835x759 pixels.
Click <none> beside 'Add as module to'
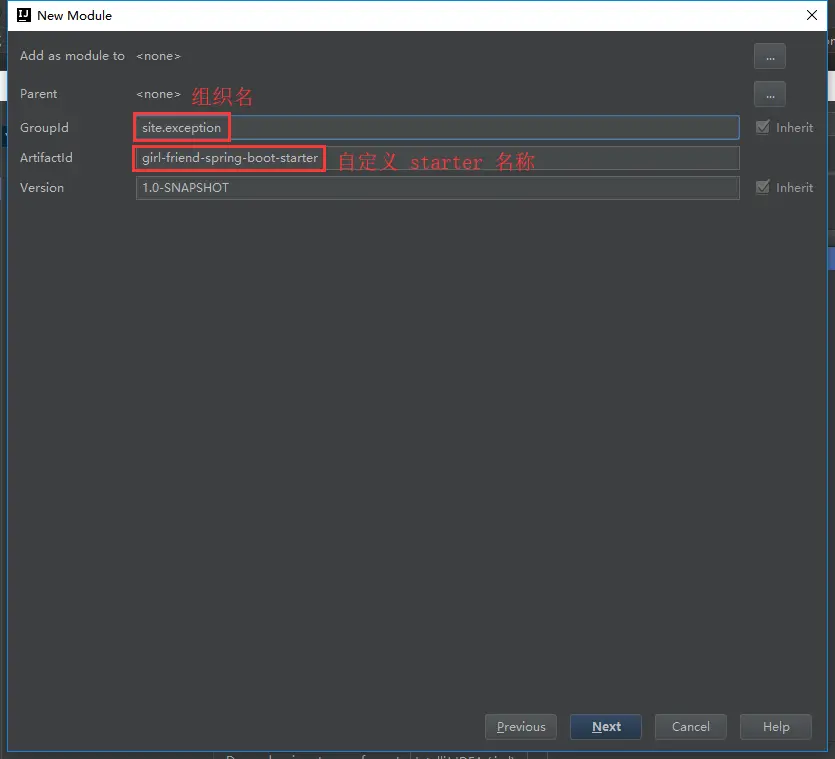coord(159,56)
